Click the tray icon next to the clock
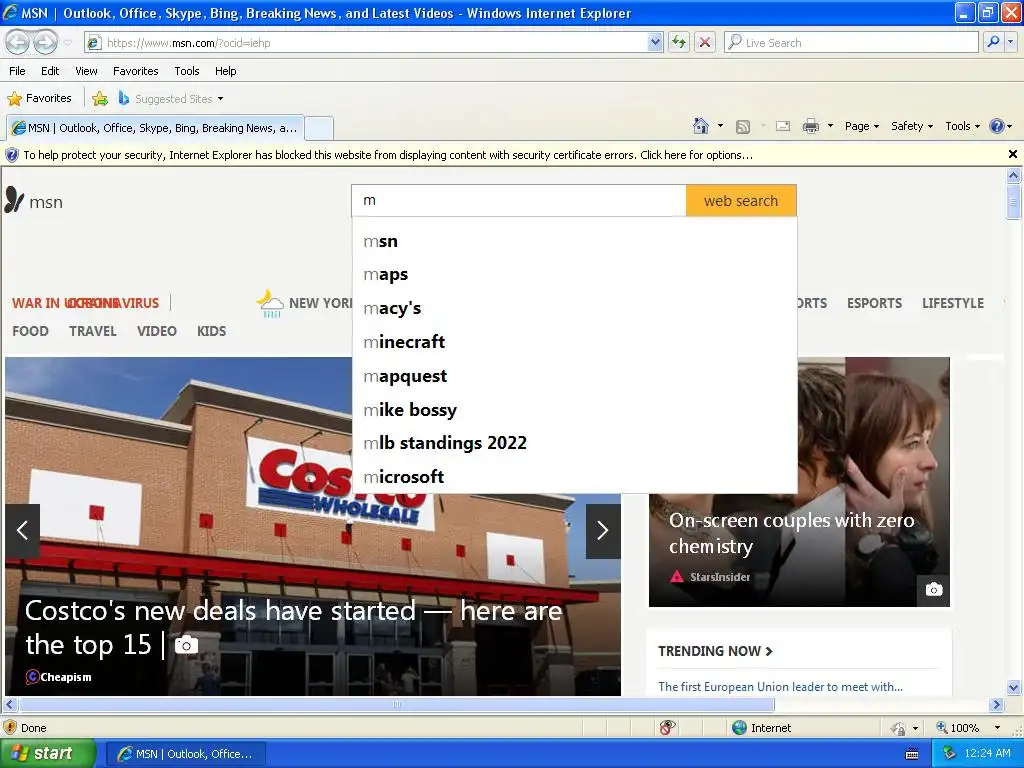 pos(950,754)
